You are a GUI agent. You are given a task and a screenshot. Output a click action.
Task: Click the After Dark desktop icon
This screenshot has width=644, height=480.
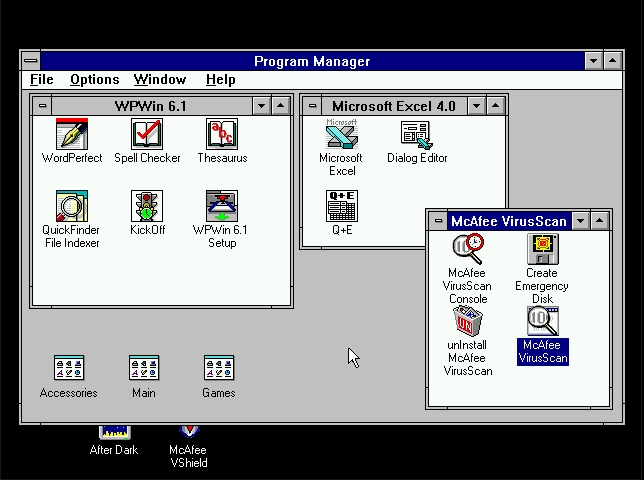(115, 433)
